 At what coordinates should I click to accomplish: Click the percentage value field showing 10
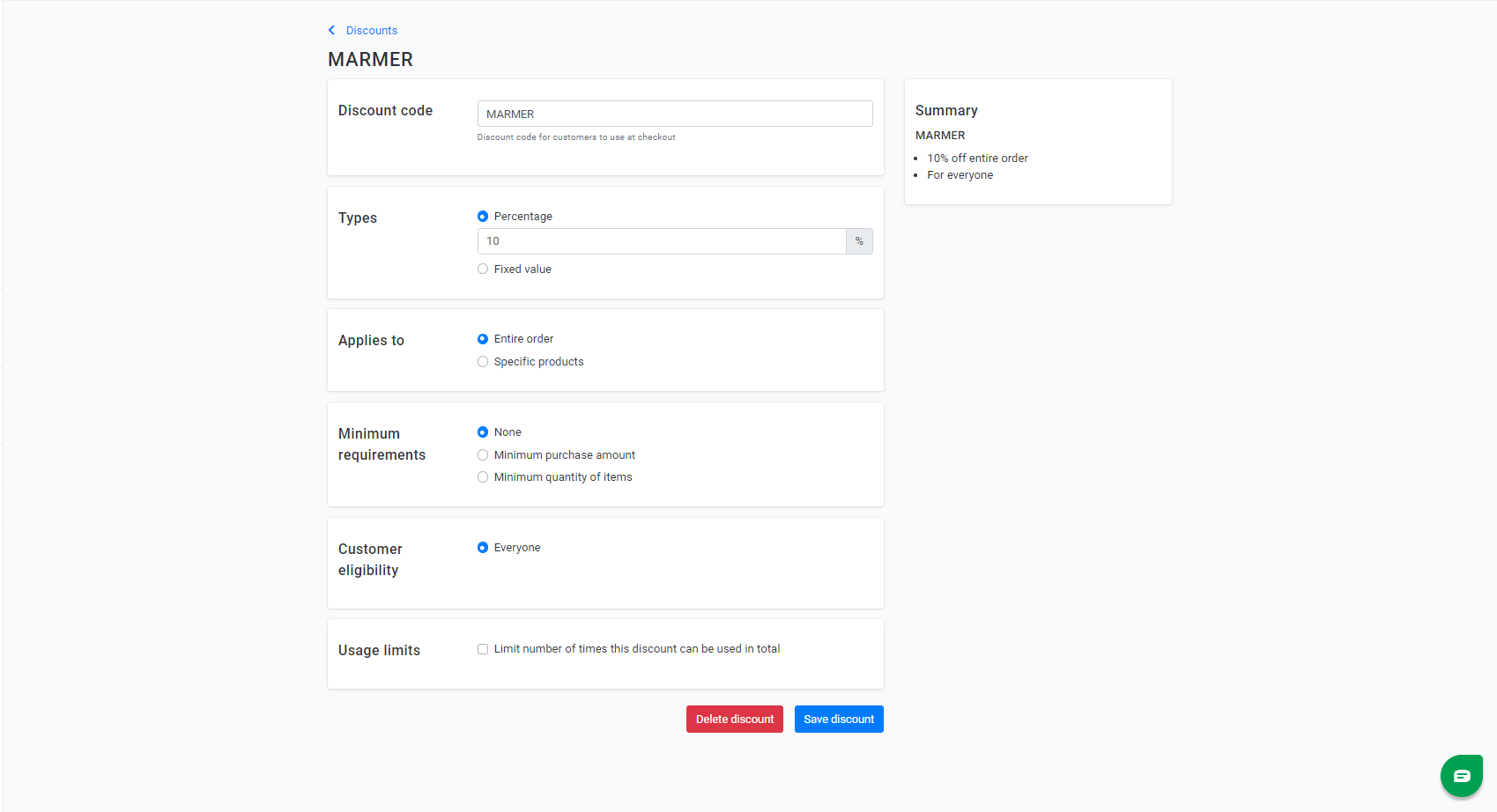click(x=662, y=241)
